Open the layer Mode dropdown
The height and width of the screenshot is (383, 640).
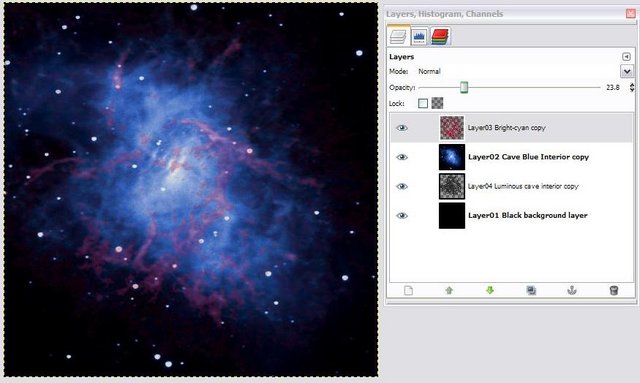click(627, 71)
